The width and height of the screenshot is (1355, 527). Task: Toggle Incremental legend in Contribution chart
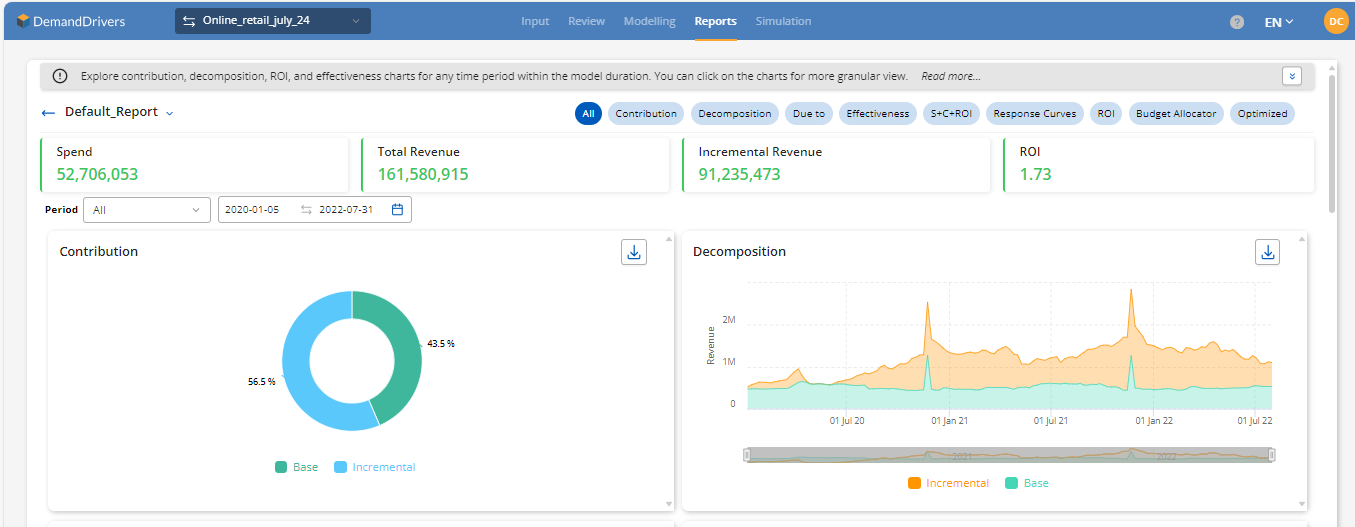point(374,467)
